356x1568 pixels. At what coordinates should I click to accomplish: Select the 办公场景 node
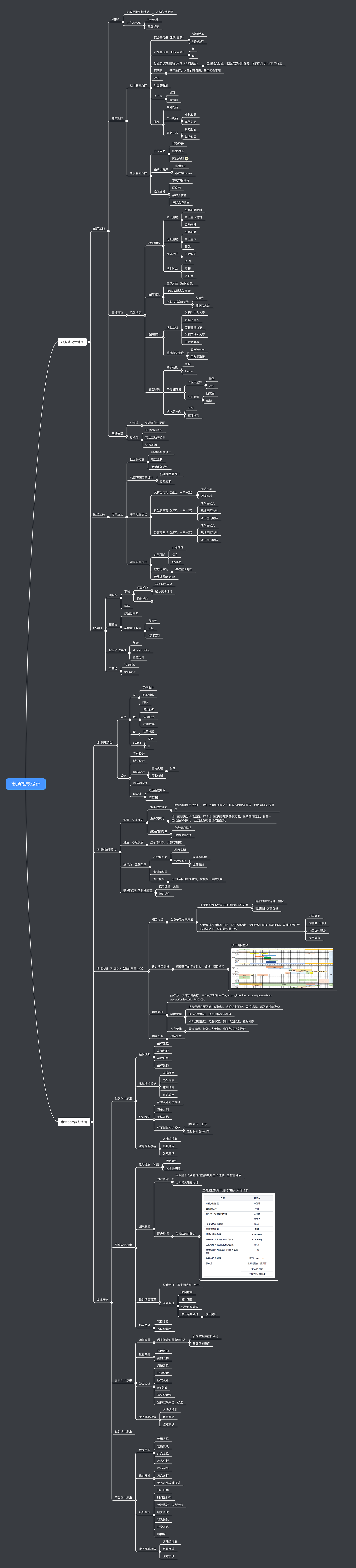pyautogui.click(x=169, y=1080)
